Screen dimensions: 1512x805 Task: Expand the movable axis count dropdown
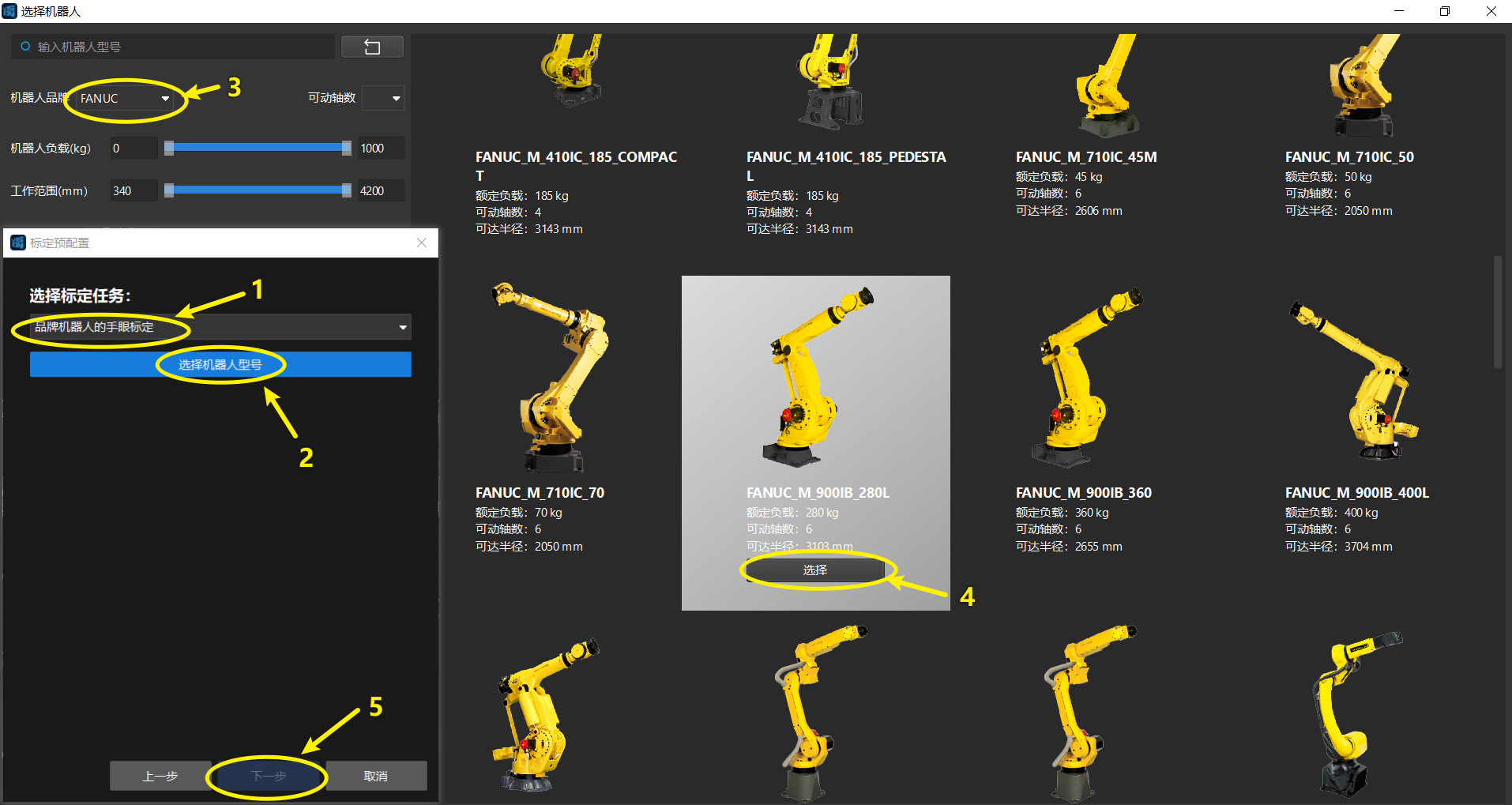[384, 99]
